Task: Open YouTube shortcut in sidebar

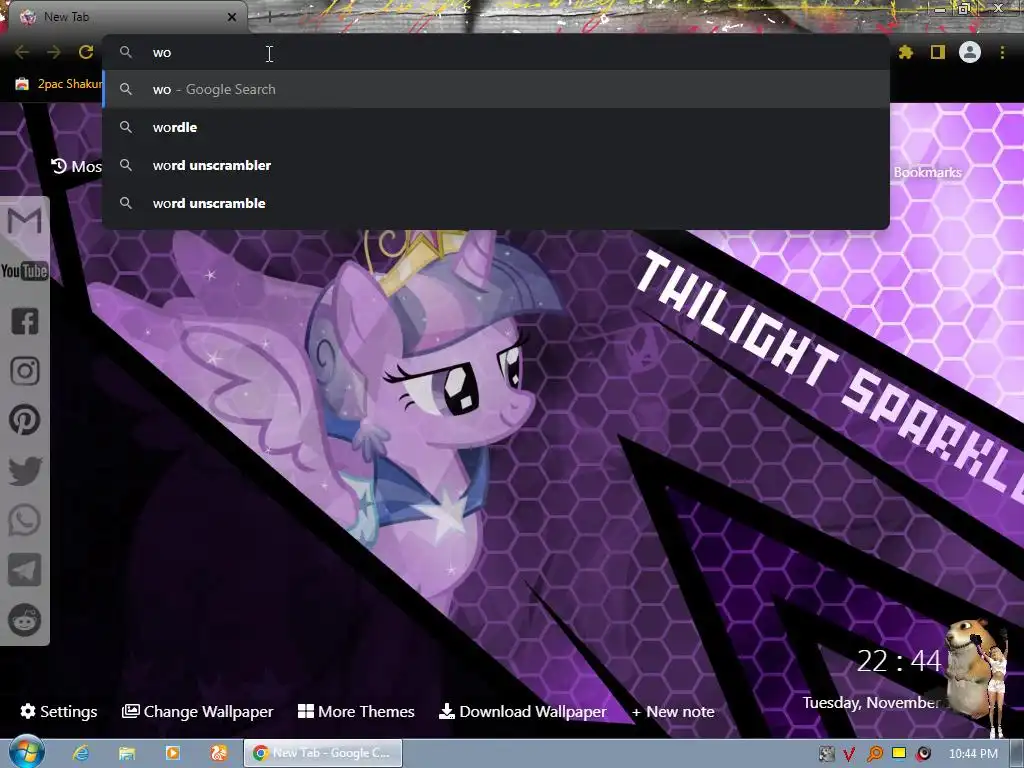Action: [24, 270]
